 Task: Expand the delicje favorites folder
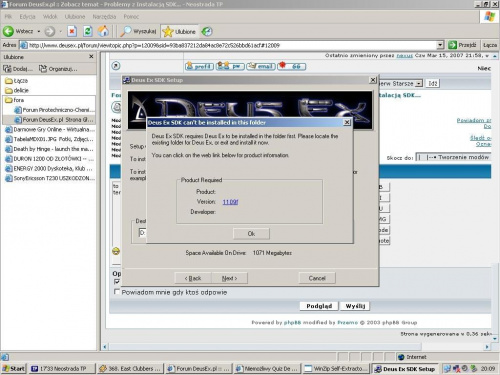[17, 90]
